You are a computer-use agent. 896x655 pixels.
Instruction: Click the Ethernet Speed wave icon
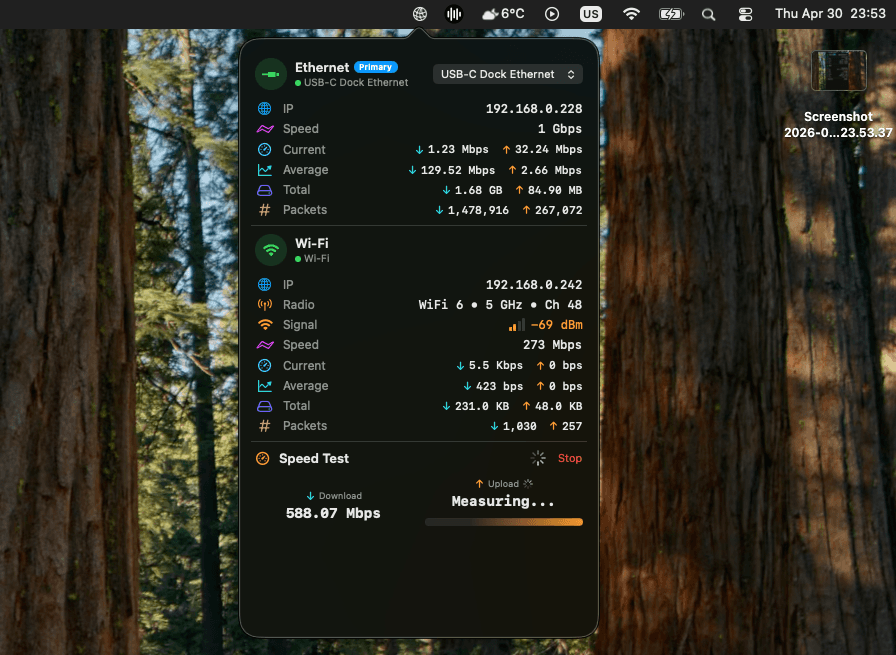(x=265, y=129)
